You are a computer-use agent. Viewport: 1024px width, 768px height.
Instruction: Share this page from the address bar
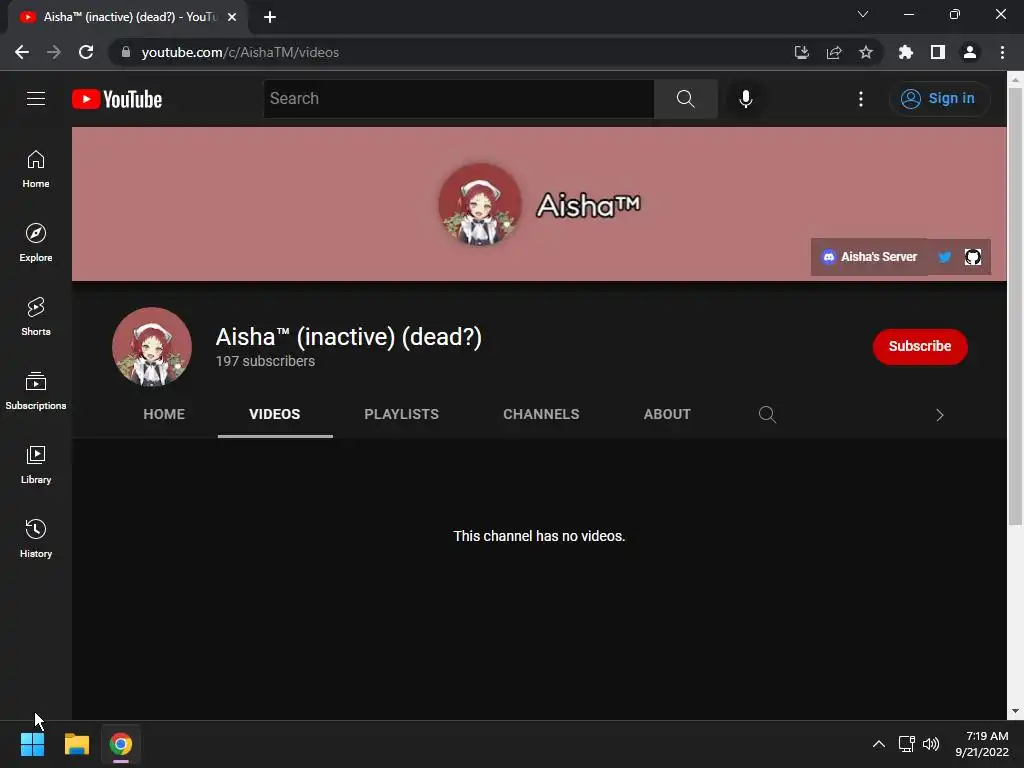tap(833, 52)
